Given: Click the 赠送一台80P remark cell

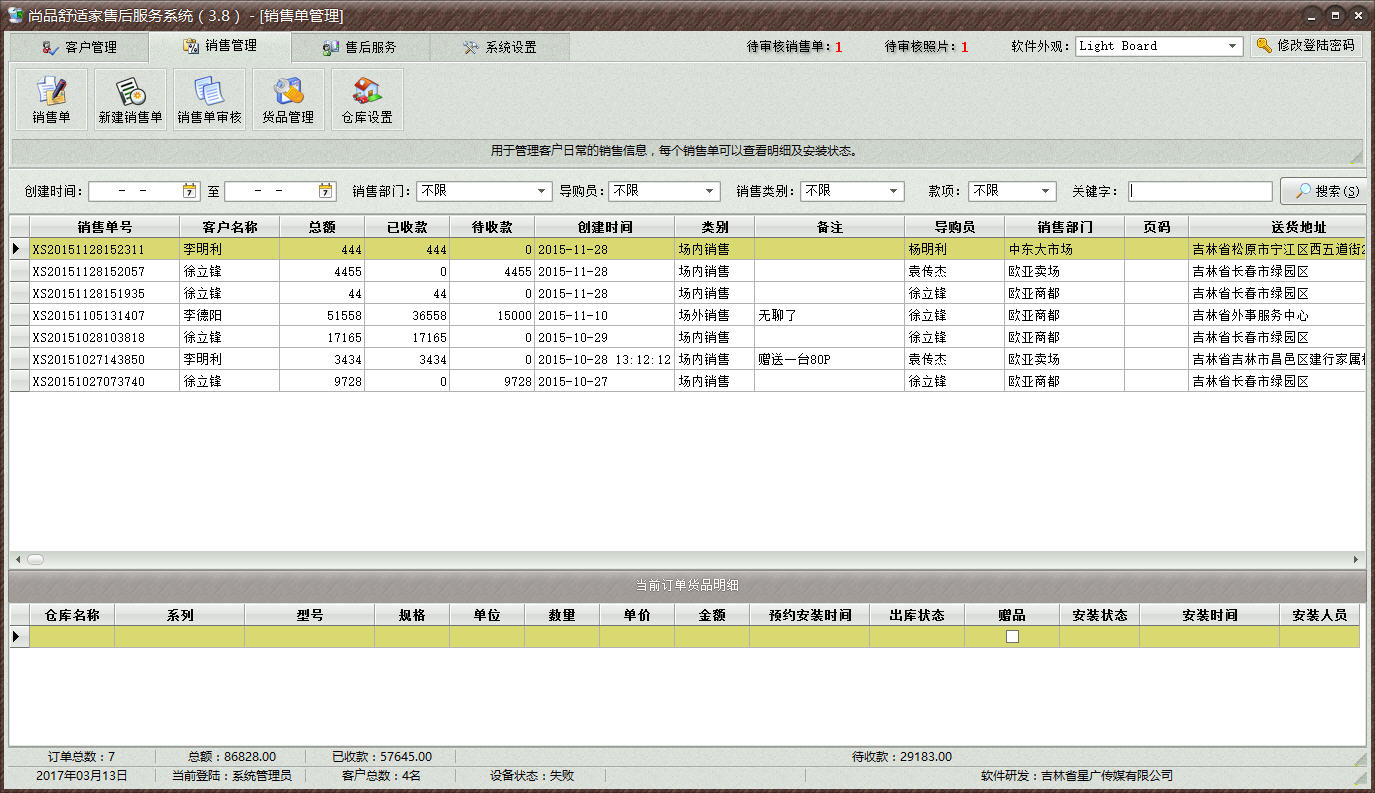Looking at the screenshot, I should click(830, 359).
